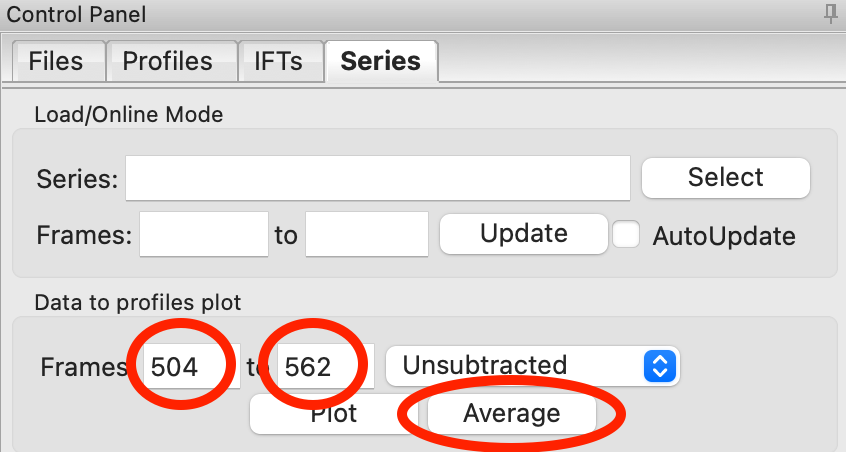
Task: Click the Average button
Action: click(511, 414)
